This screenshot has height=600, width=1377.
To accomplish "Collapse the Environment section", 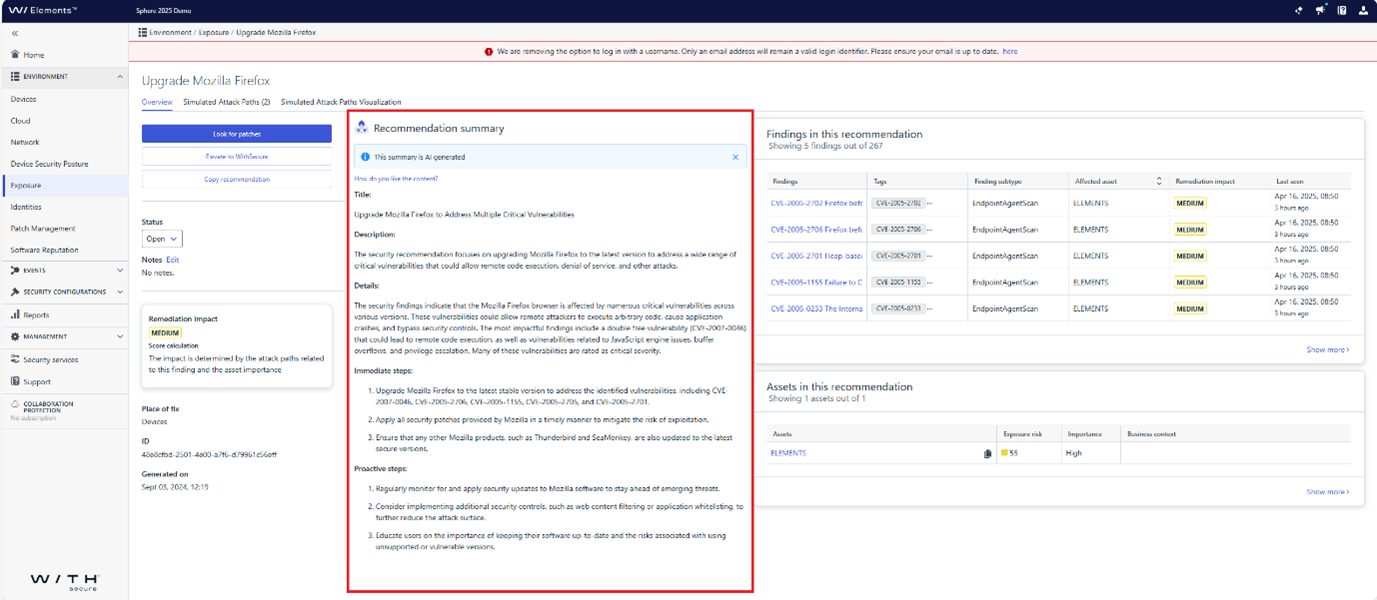I will [x=120, y=77].
